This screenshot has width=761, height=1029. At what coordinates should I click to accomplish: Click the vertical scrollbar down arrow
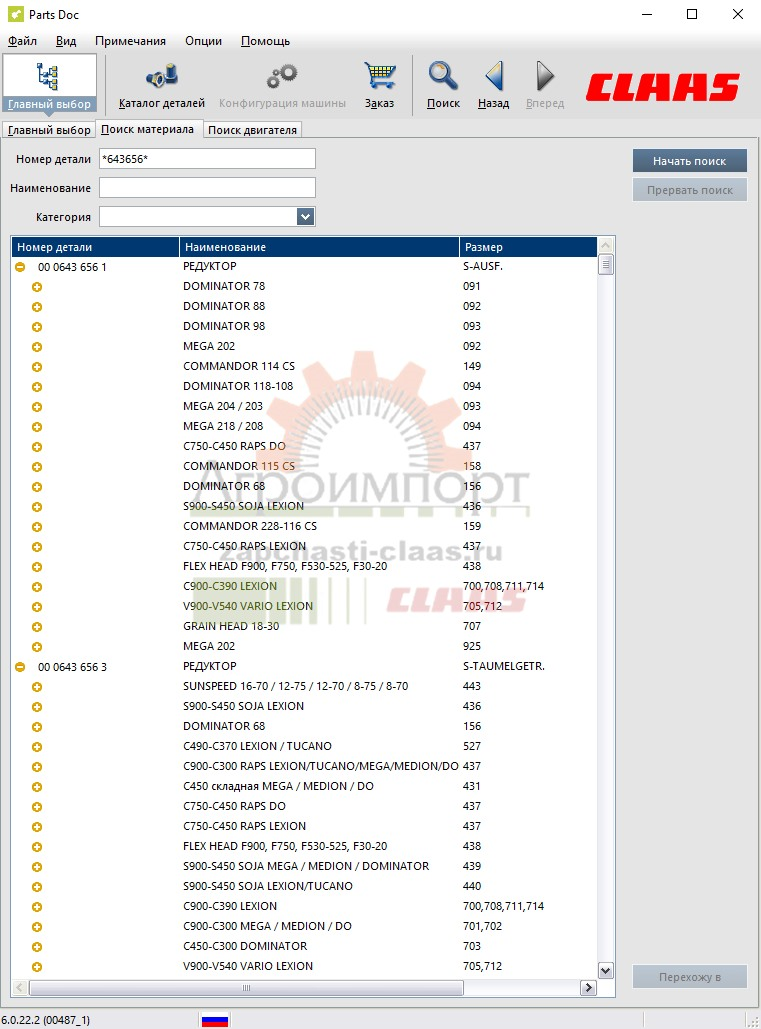606,971
